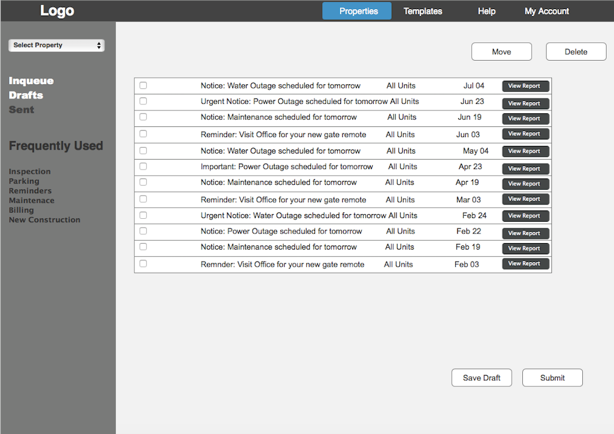Viewport: 614px width, 434px height.
Task: Open the Templates tab
Action: [x=423, y=11]
